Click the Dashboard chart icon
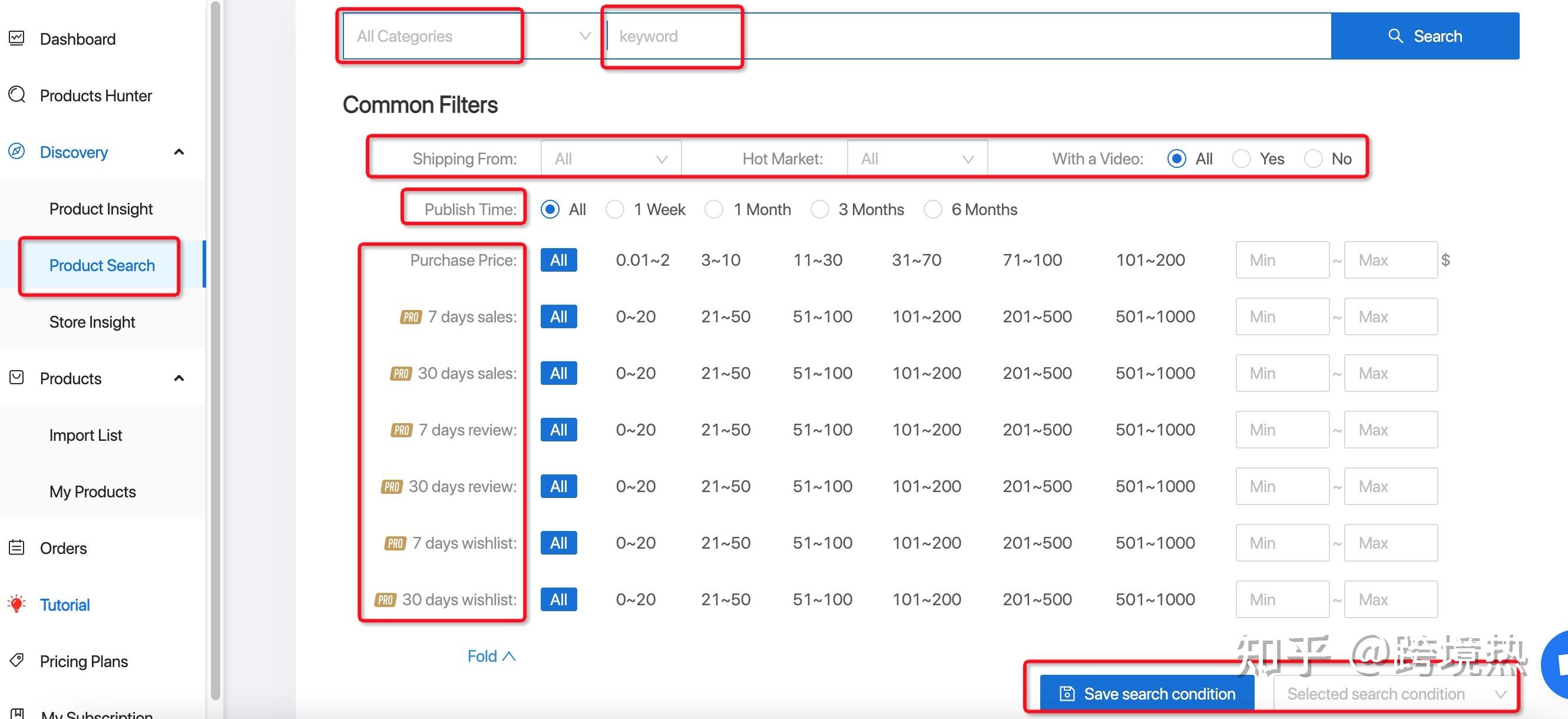The height and width of the screenshot is (719, 1568). [17, 38]
